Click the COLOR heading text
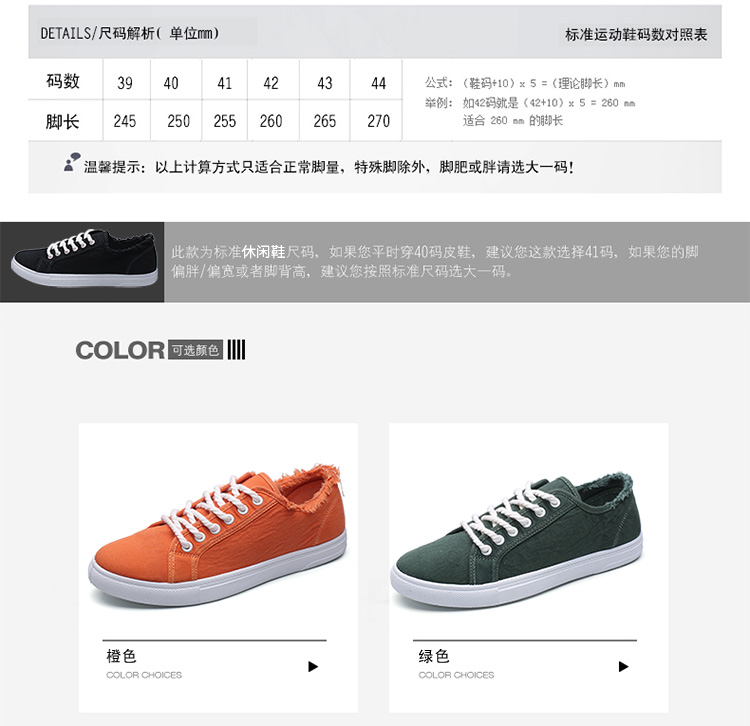 (x=120, y=350)
